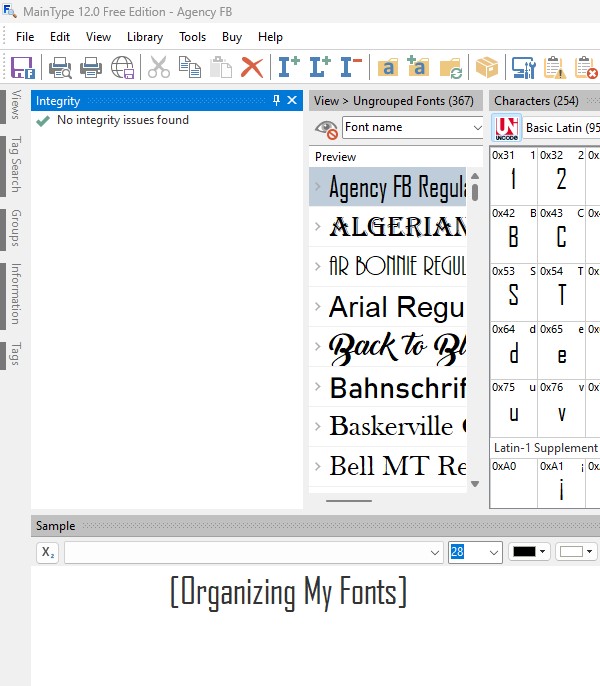Open the Library menu
This screenshot has height=686, width=600.
[x=145, y=37]
